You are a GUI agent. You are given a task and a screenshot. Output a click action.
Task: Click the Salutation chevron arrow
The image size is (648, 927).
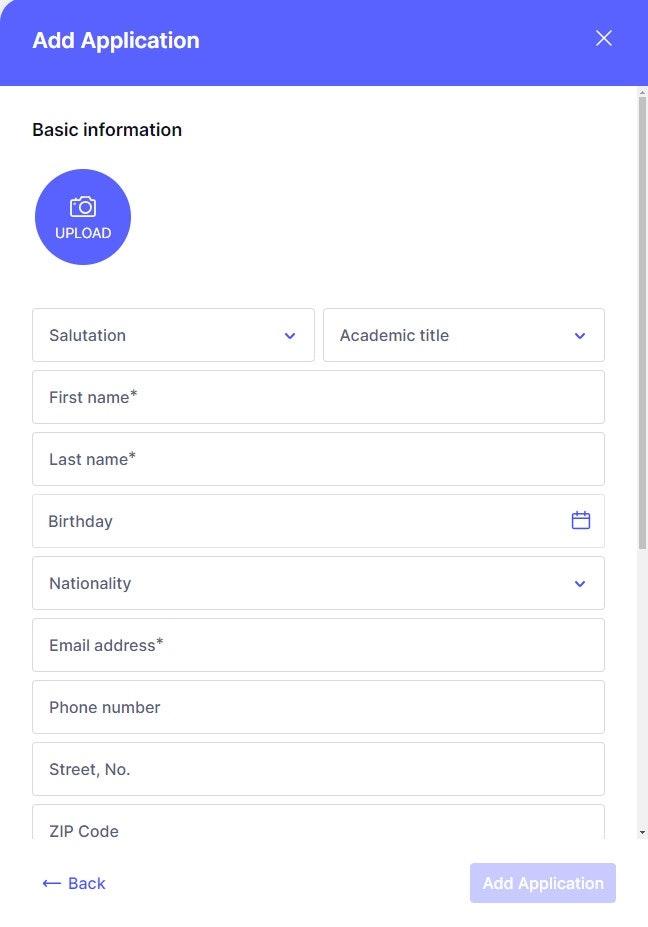coord(290,336)
